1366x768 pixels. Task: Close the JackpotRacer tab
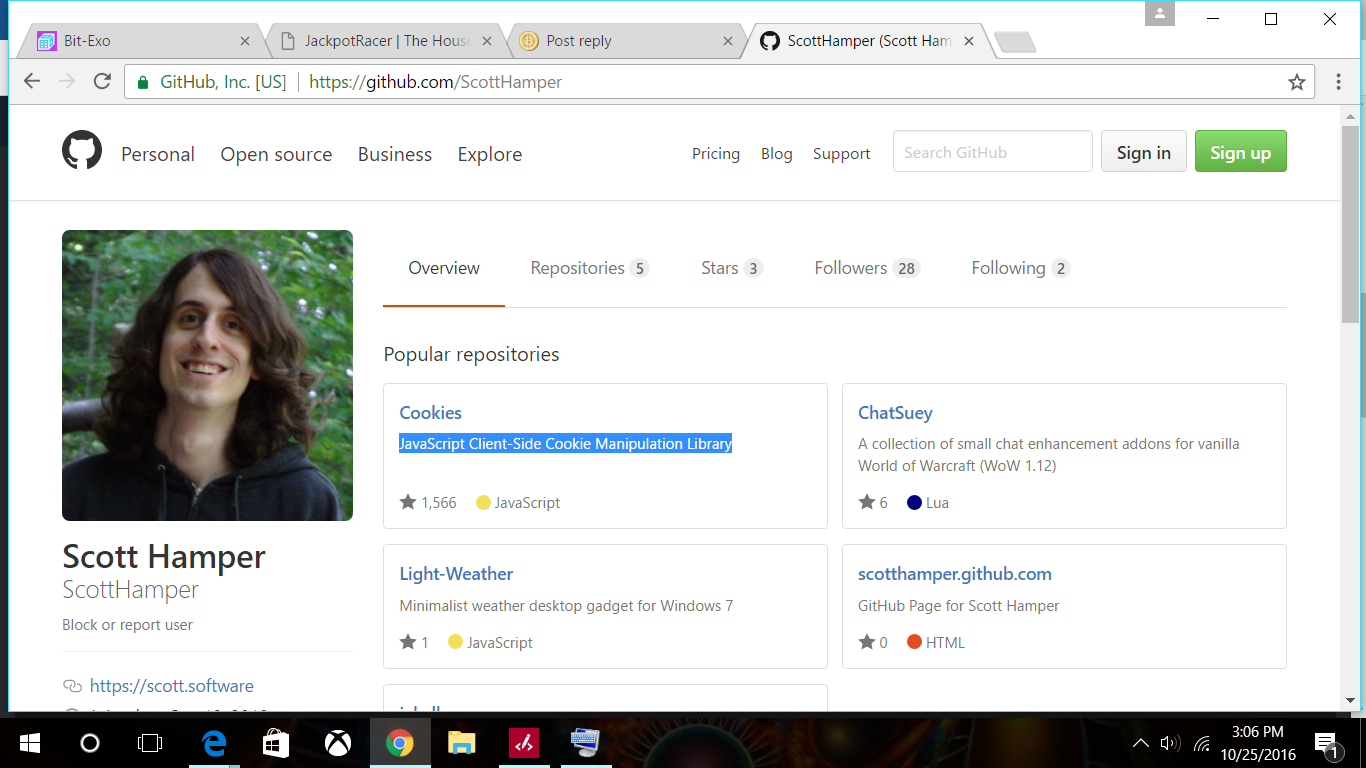pyautogui.click(x=487, y=41)
